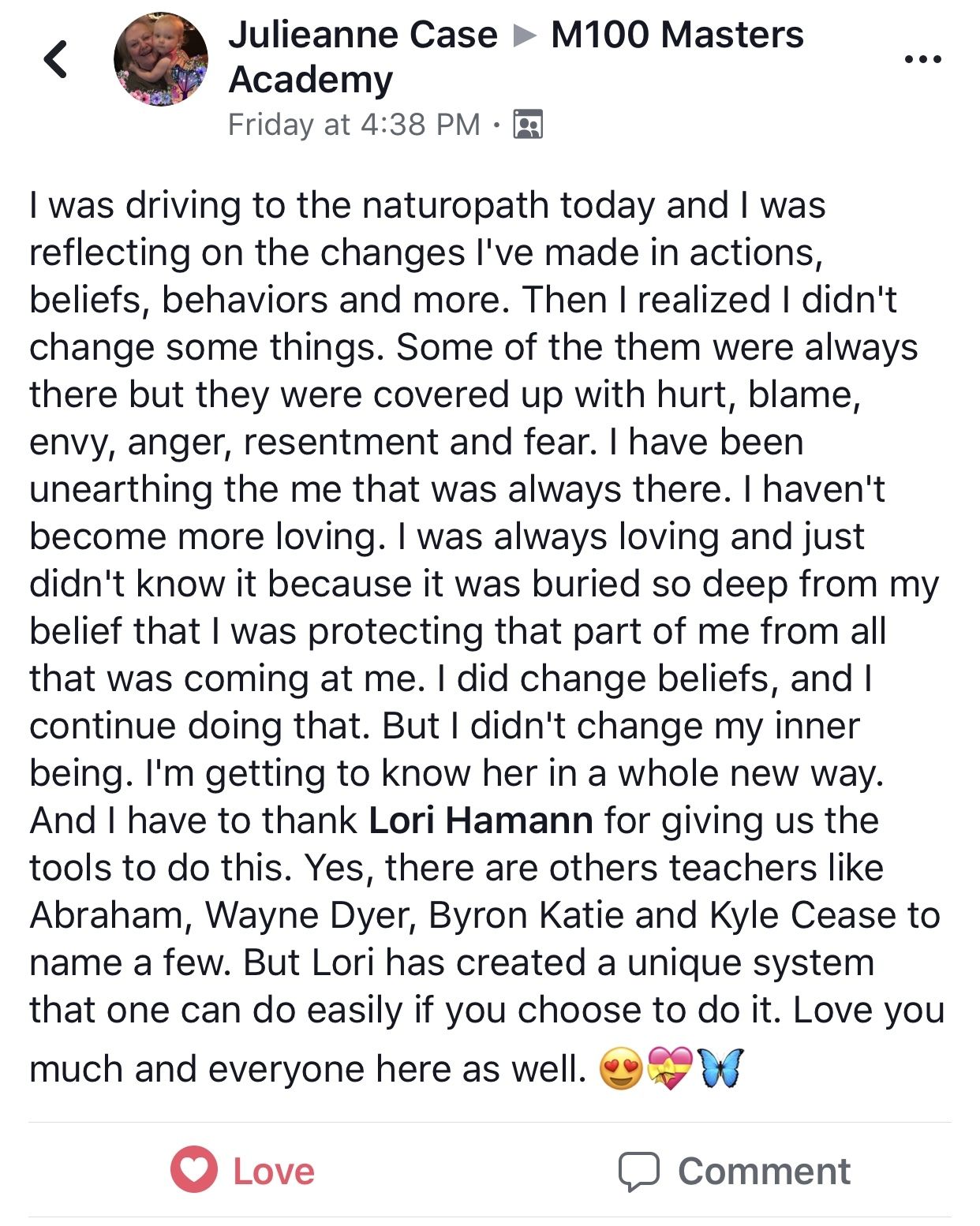Open the three-dot post options menu
Viewport: 980px width, 1226px height.
pyautogui.click(x=922, y=59)
